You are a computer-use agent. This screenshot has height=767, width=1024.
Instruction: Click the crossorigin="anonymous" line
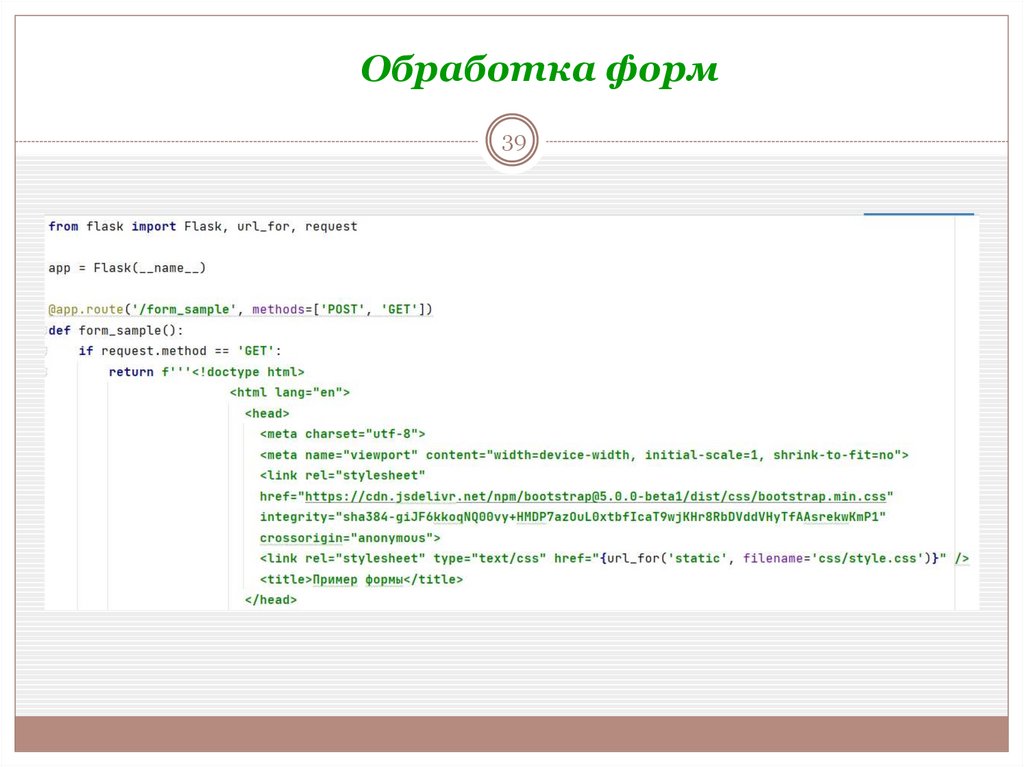[x=350, y=538]
